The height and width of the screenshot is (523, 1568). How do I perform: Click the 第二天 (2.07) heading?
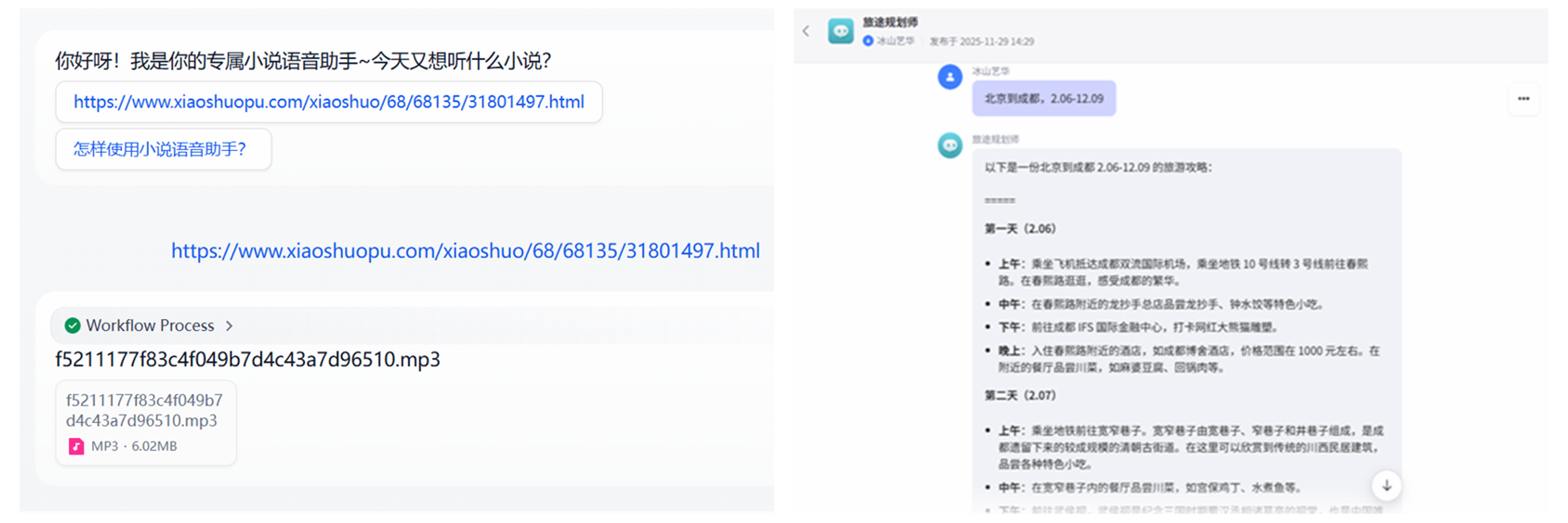click(x=1020, y=396)
